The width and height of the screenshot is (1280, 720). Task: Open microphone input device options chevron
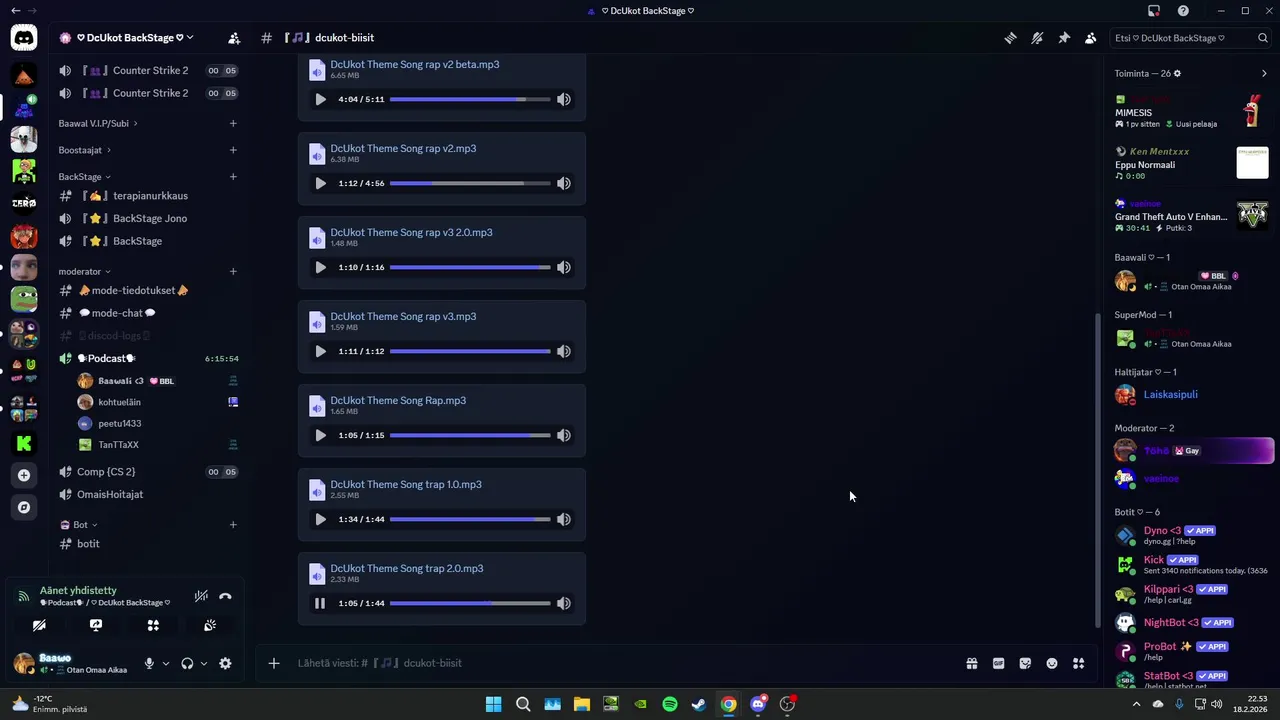[166, 663]
